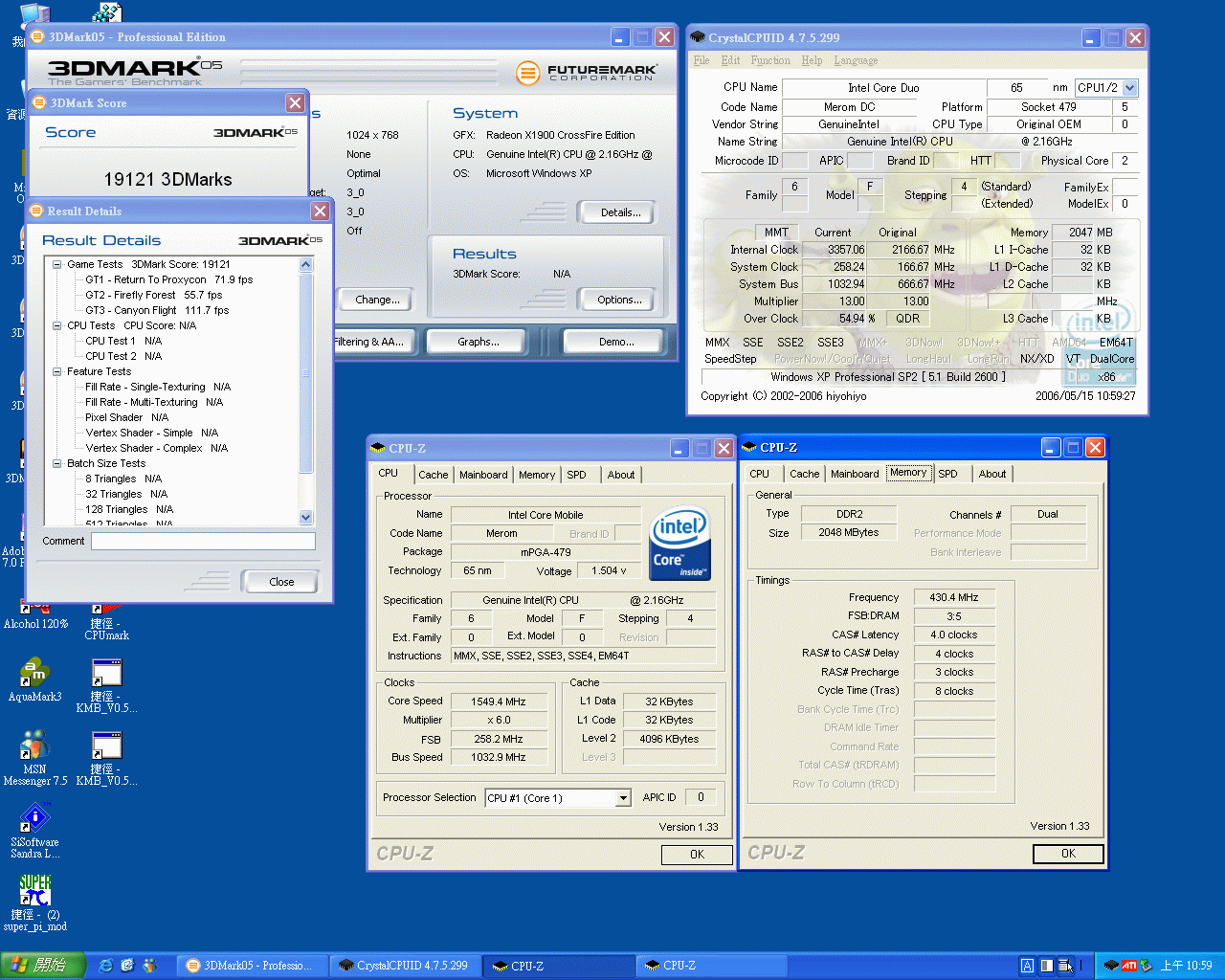The height and width of the screenshot is (980, 1225).
Task: Launch Internet Explorer from the quick launch bar
Action: 106,966
